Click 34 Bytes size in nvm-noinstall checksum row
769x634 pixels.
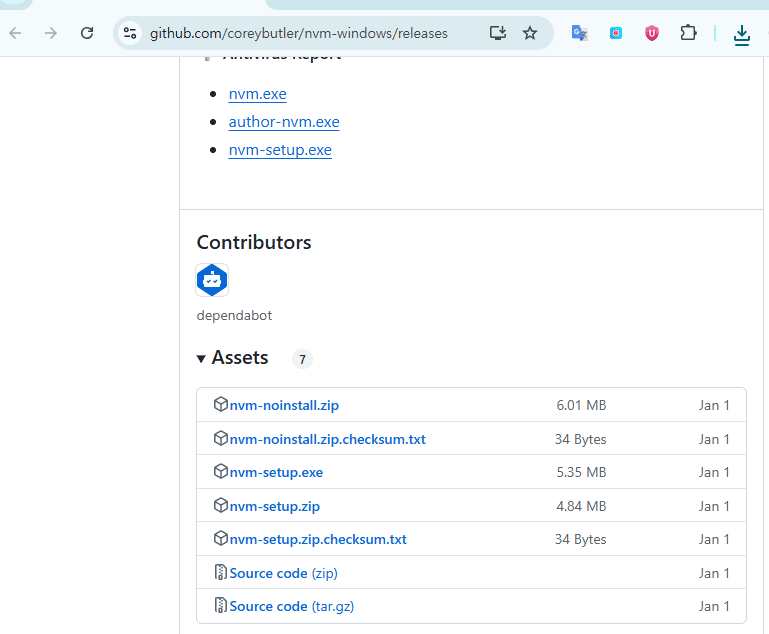(x=581, y=439)
